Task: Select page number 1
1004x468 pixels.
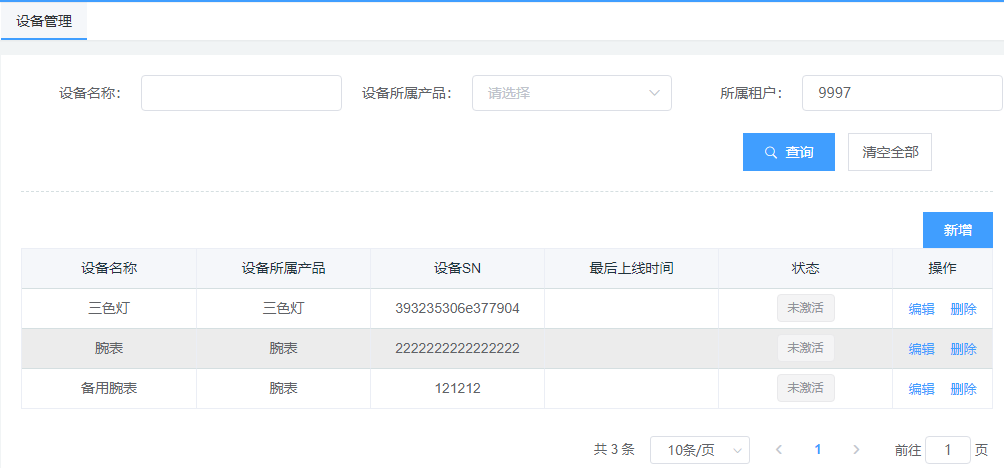Action: pyautogui.click(x=818, y=450)
